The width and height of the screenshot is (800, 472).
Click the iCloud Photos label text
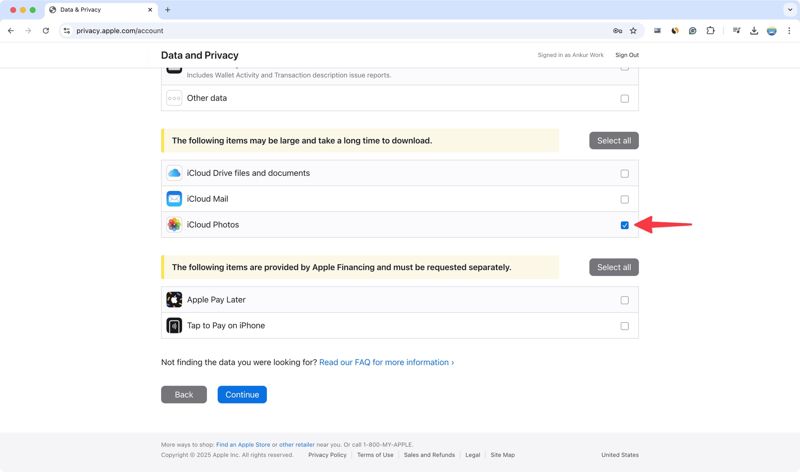pos(213,225)
